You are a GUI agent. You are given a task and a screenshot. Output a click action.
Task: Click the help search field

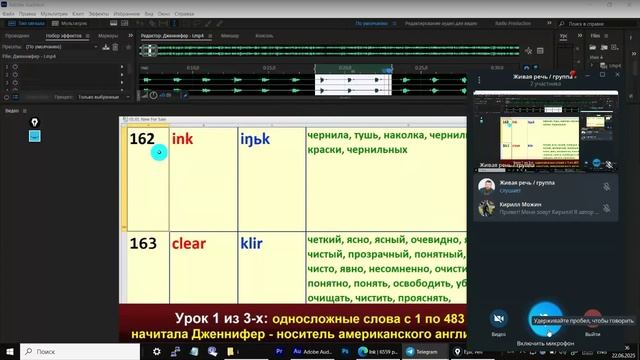point(598,24)
